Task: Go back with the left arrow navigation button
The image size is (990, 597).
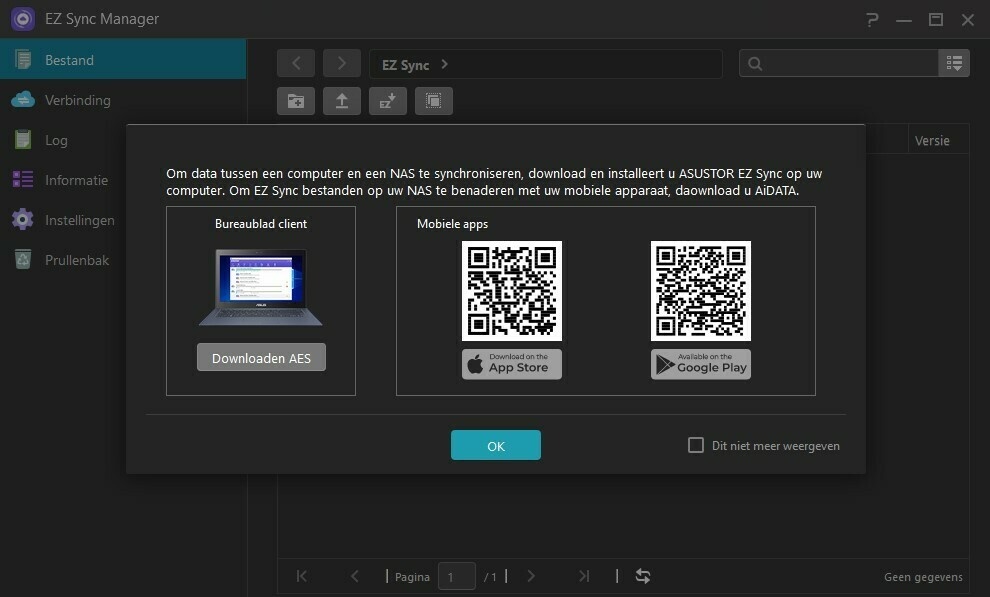Action: (296, 63)
